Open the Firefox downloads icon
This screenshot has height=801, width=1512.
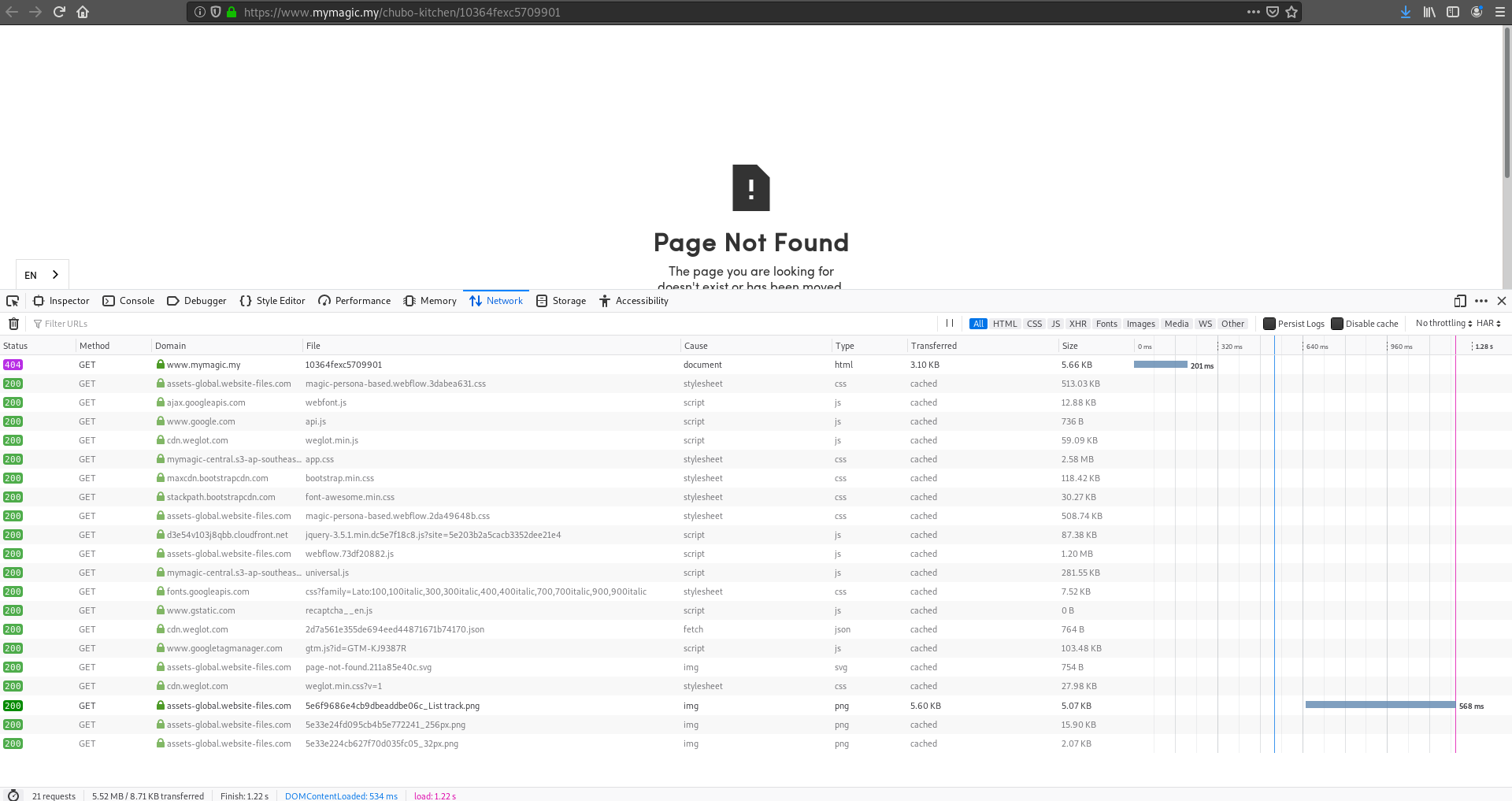(1405, 12)
